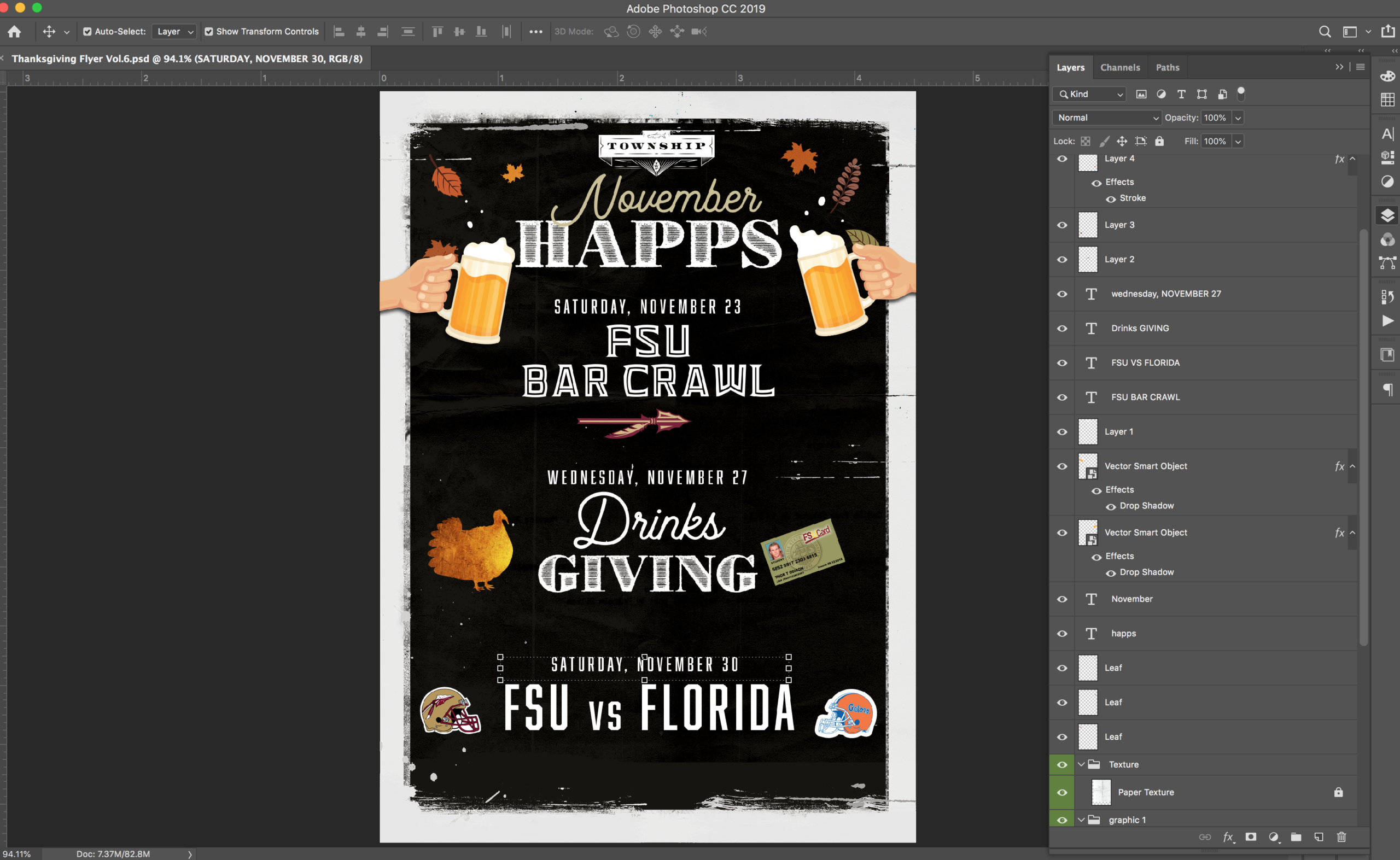Click the Opacity value field
This screenshot has height=860, width=1400.
coord(1215,118)
